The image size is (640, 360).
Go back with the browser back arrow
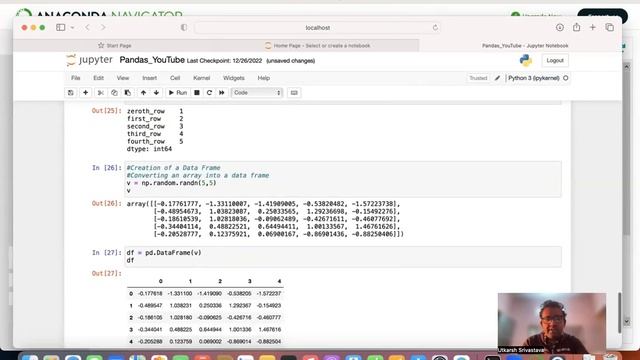pos(87,27)
